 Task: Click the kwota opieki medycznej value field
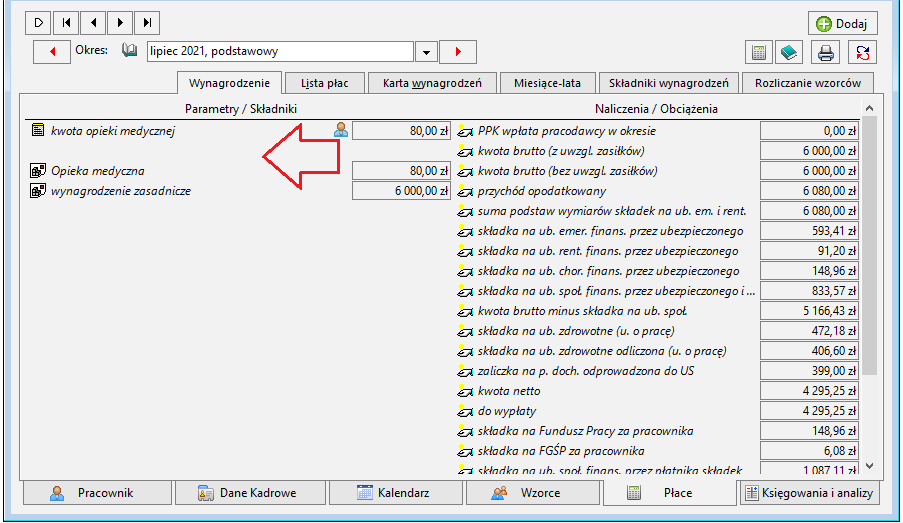401,131
